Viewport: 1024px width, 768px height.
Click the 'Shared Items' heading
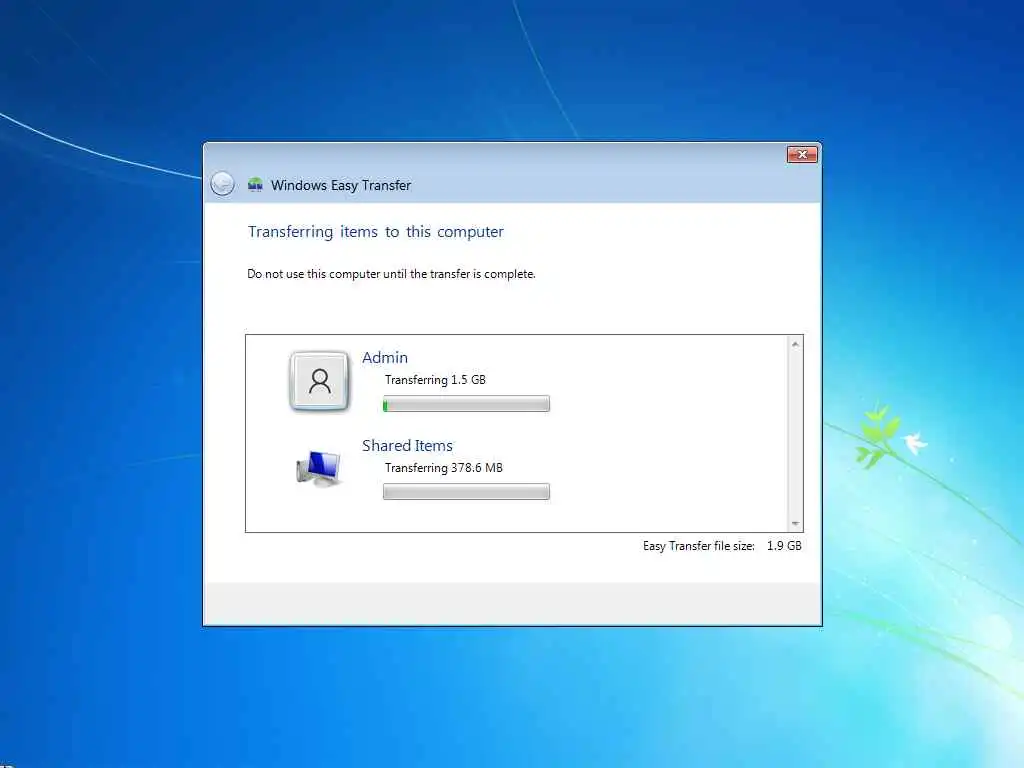click(408, 445)
